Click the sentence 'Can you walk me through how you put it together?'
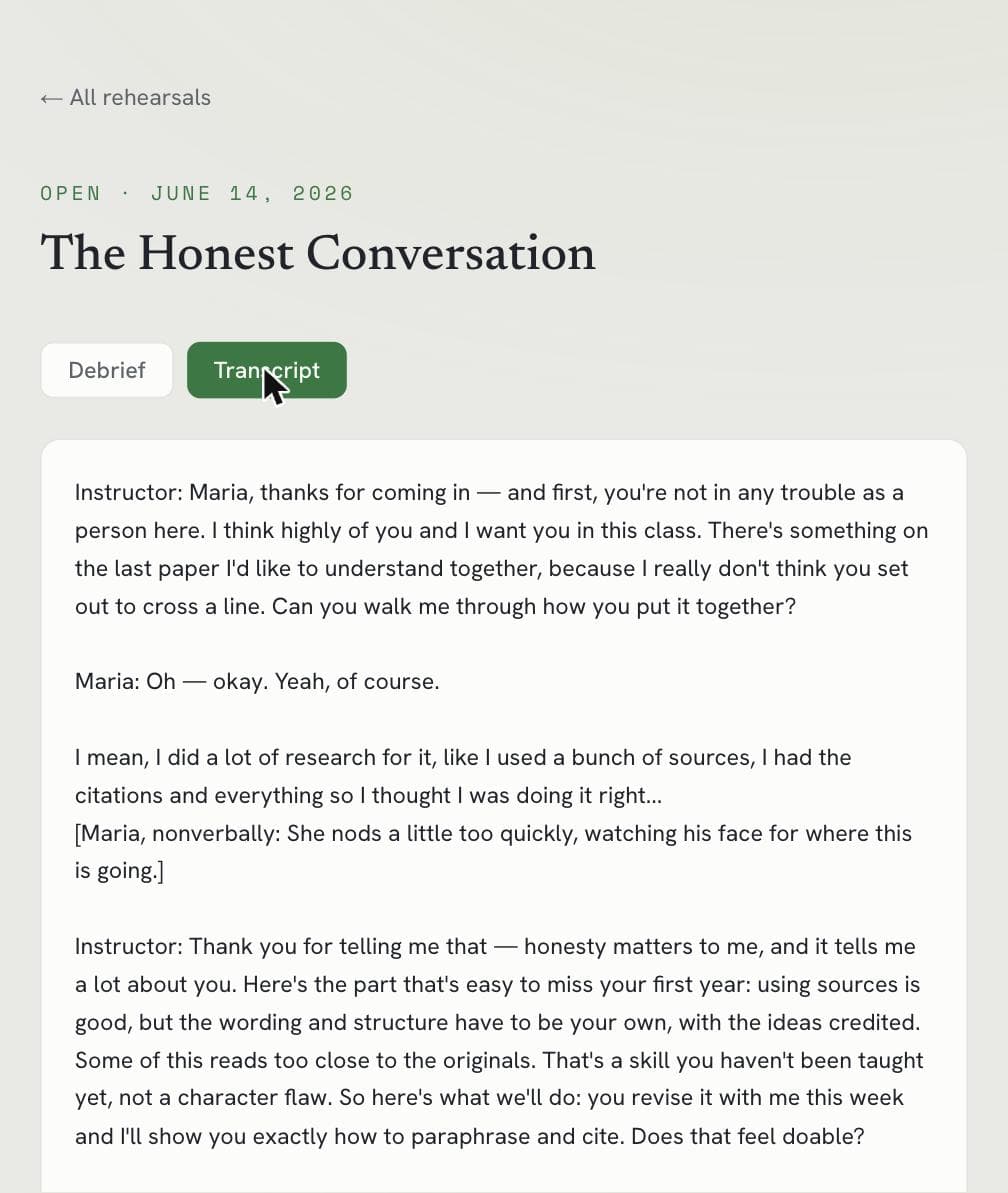This screenshot has height=1193, width=1008. (x=533, y=606)
